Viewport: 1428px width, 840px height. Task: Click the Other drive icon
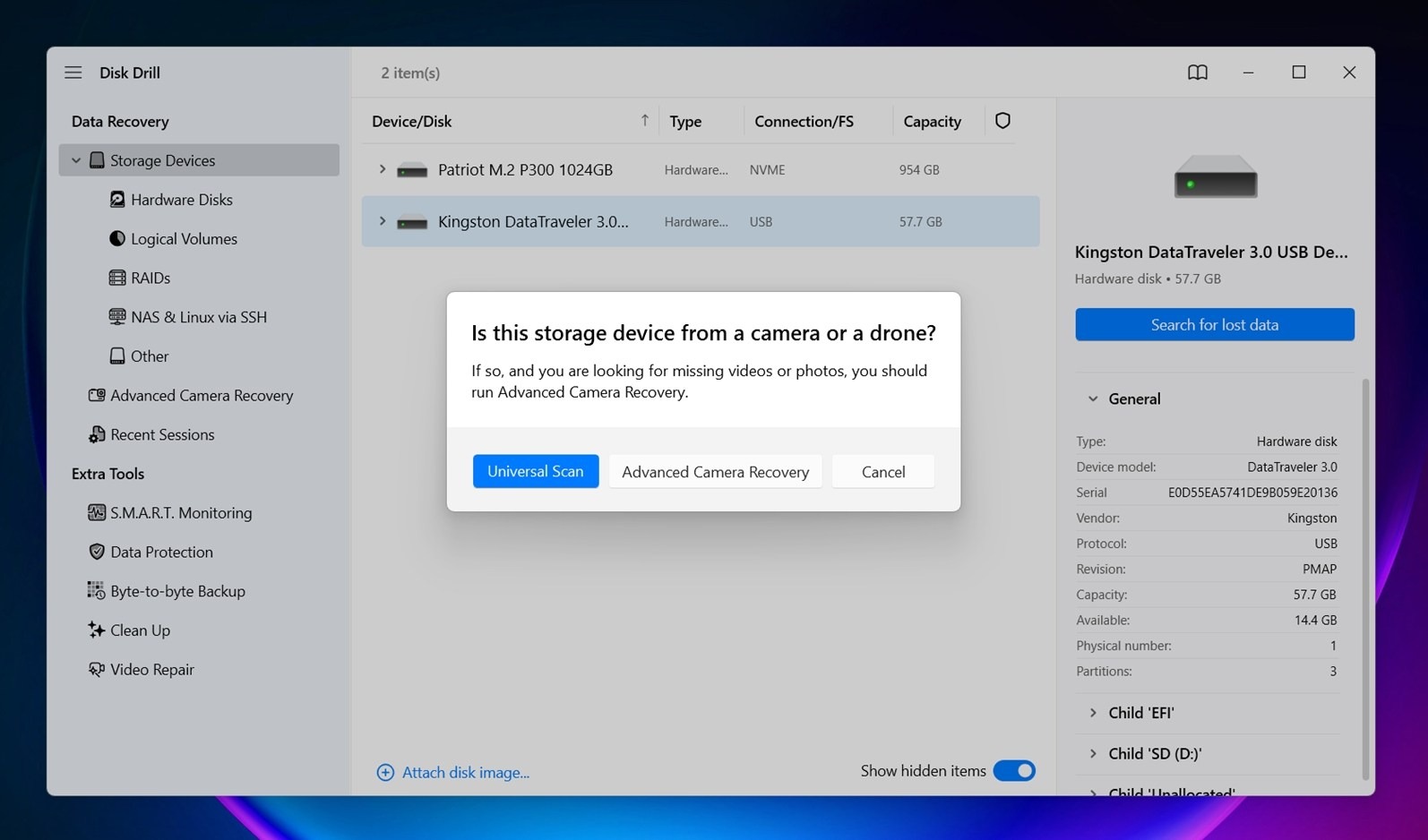coord(117,356)
